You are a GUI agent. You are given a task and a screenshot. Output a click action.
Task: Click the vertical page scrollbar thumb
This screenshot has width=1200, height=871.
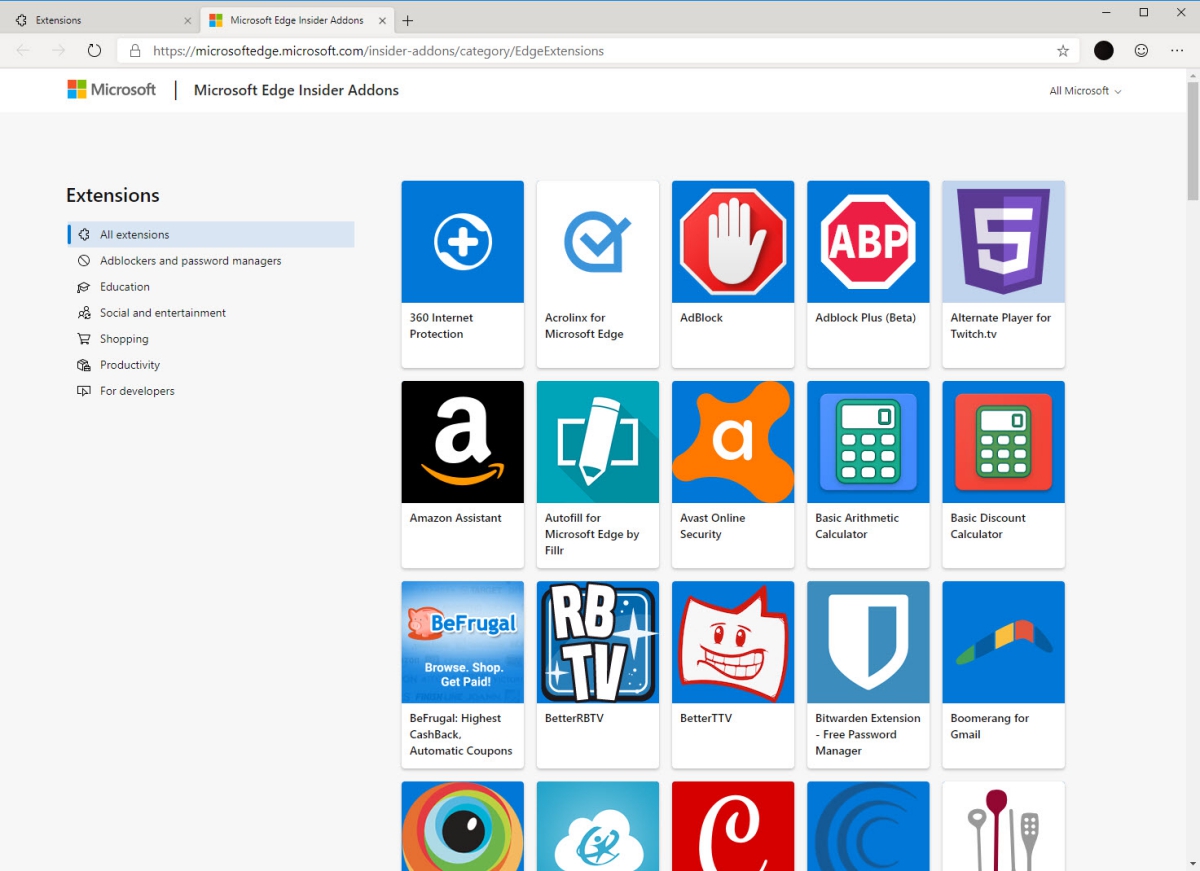pos(1192,140)
